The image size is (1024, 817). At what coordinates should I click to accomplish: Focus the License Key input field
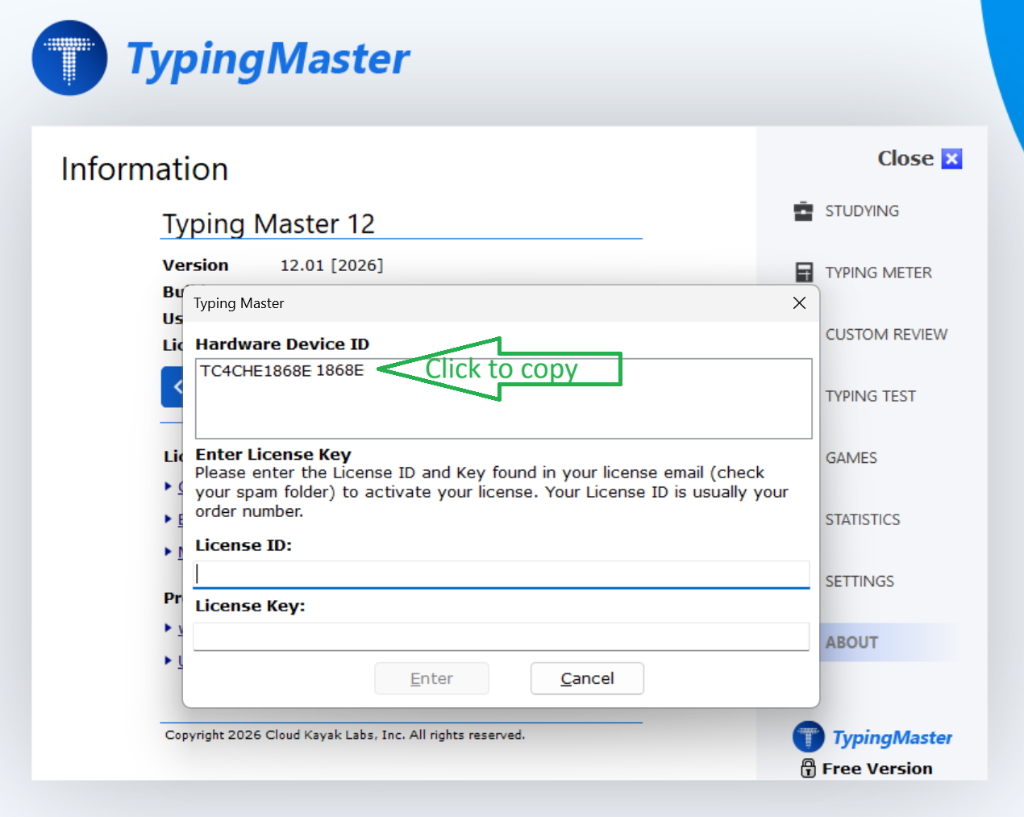tap(501, 636)
